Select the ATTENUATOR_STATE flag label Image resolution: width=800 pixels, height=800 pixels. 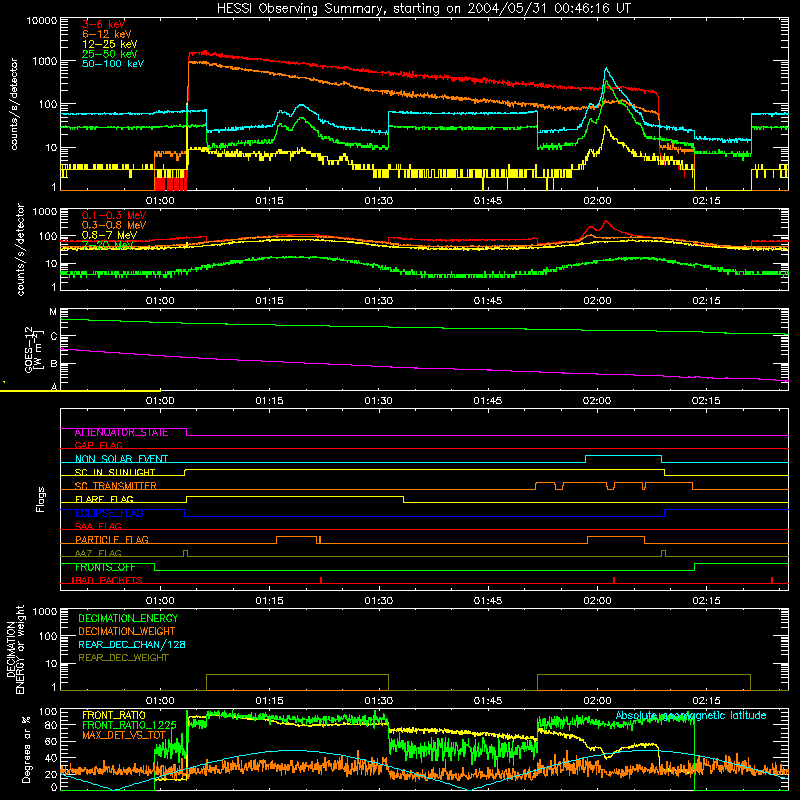pos(121,433)
